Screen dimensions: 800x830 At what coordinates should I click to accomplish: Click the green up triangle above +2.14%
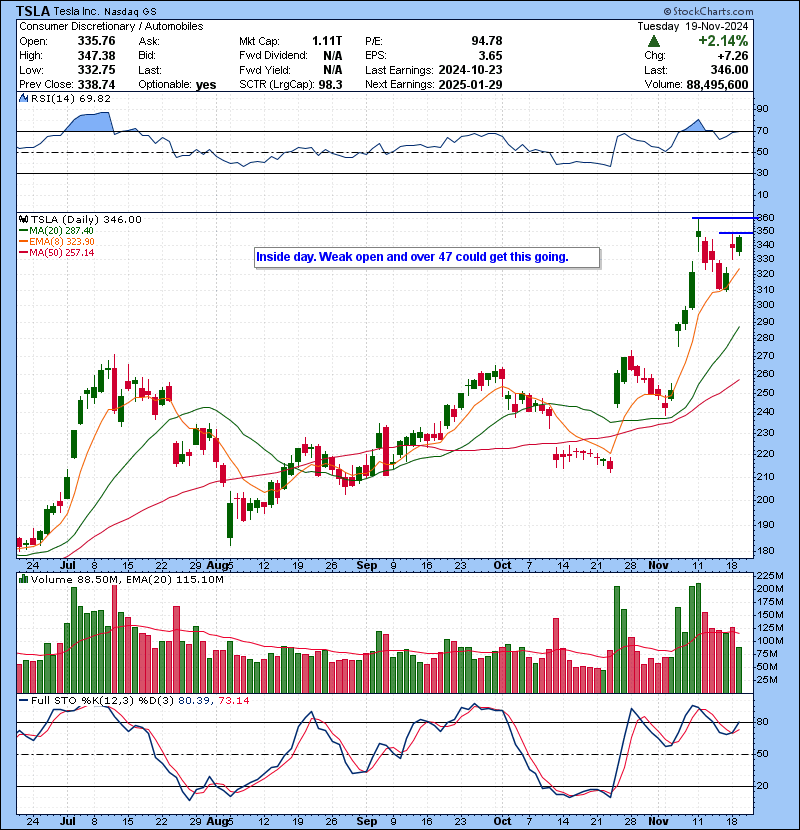pos(654,41)
